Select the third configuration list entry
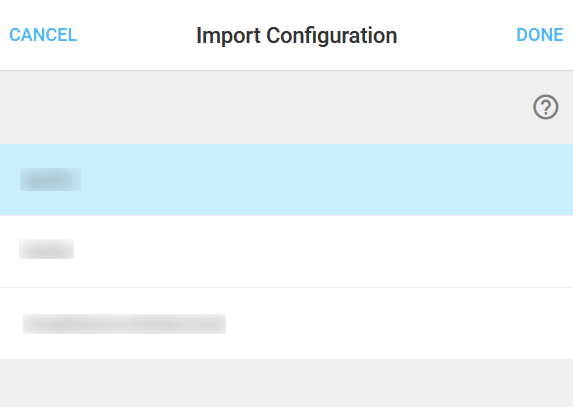 pos(286,323)
